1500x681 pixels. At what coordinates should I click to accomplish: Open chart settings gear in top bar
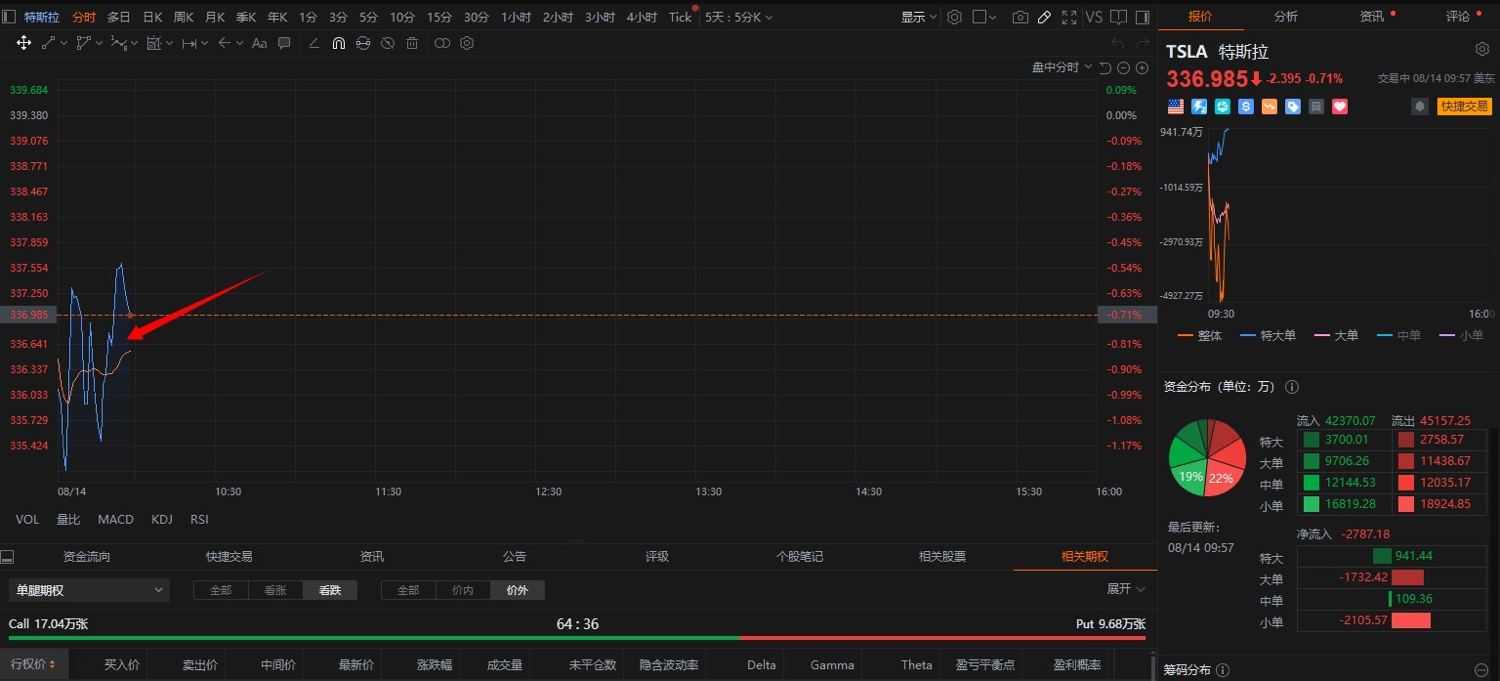(954, 17)
